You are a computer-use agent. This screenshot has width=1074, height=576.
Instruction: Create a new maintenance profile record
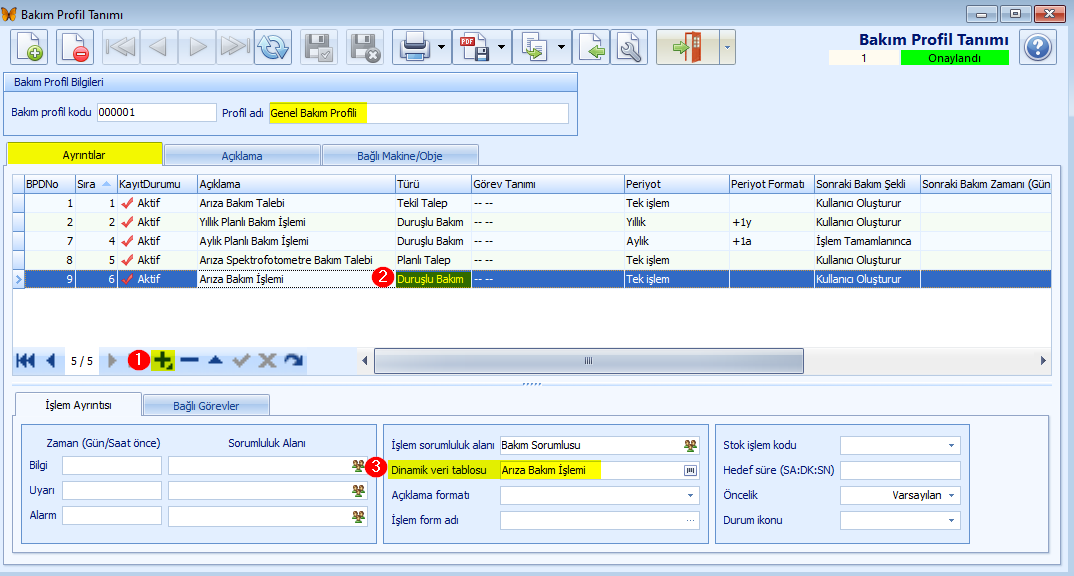pos(29,47)
